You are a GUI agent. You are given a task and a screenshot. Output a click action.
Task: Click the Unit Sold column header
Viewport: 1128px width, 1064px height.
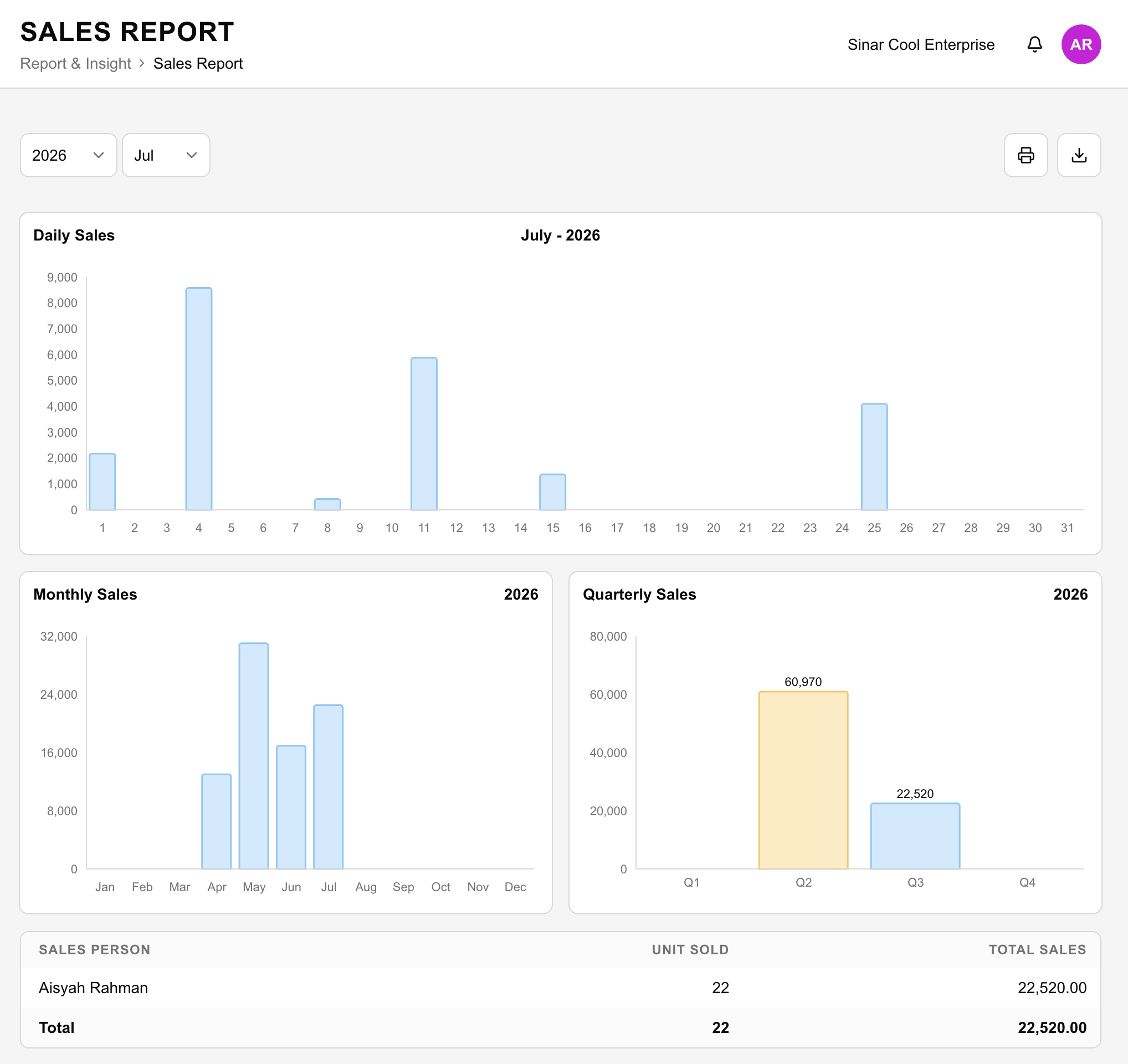tap(690, 949)
